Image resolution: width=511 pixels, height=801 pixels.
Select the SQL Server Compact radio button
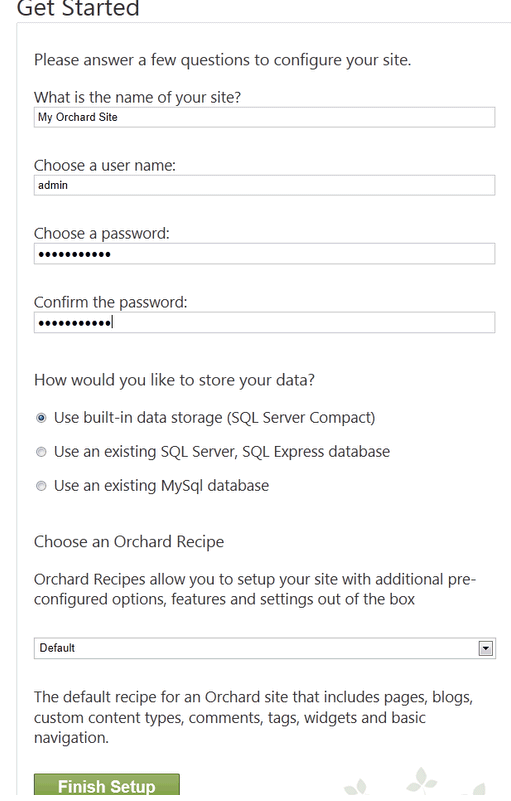tap(41, 418)
